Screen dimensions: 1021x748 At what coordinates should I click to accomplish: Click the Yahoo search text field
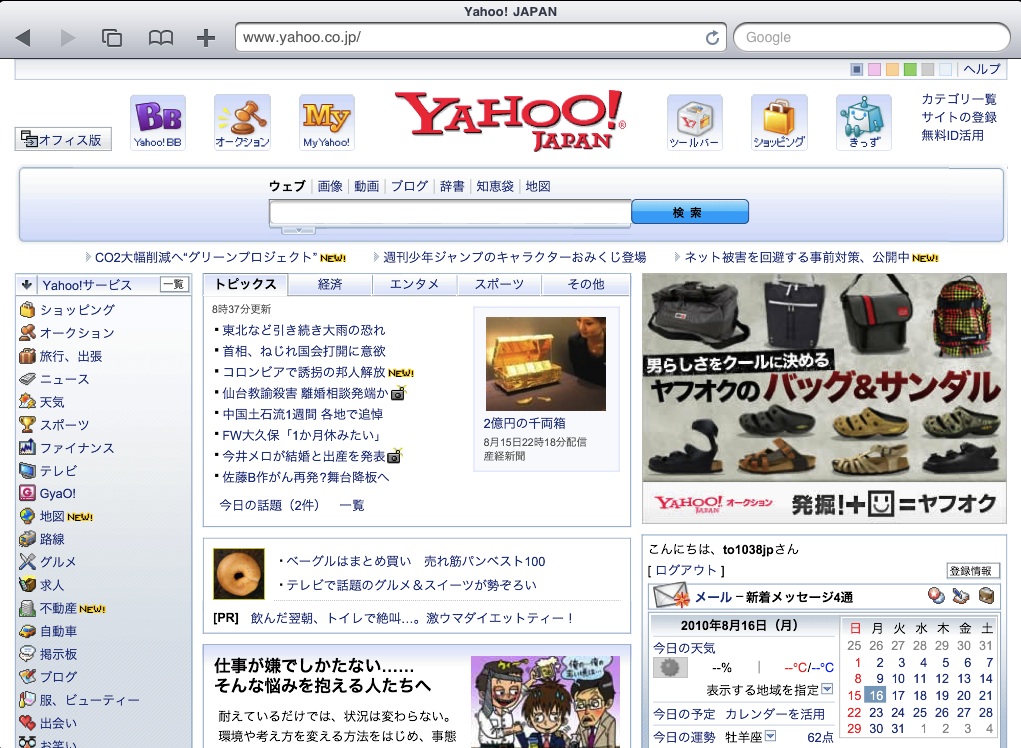click(450, 212)
